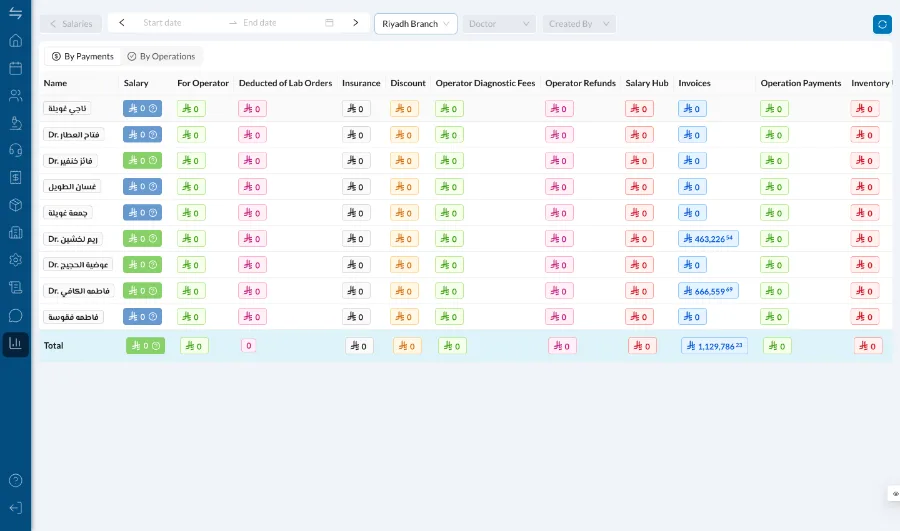Go to the next date range arrow

[x=356, y=23]
